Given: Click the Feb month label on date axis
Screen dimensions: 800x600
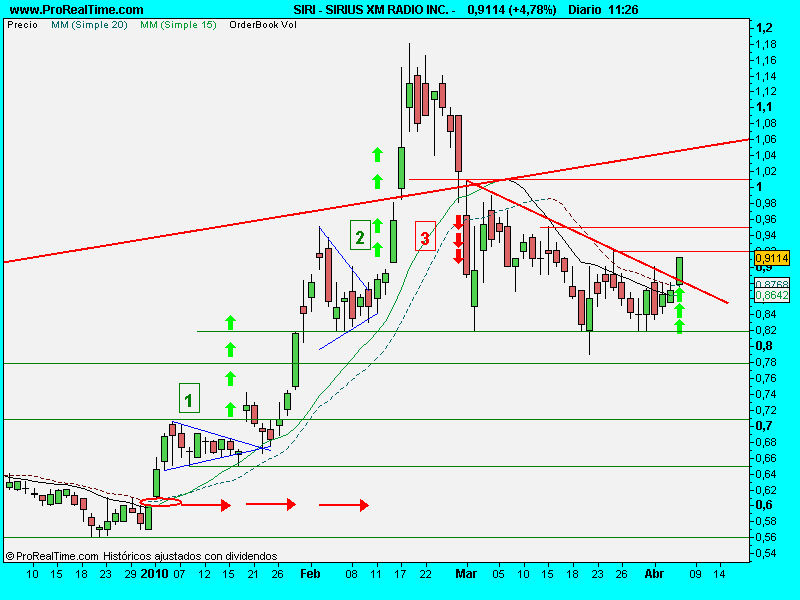Looking at the screenshot, I should point(310,574).
